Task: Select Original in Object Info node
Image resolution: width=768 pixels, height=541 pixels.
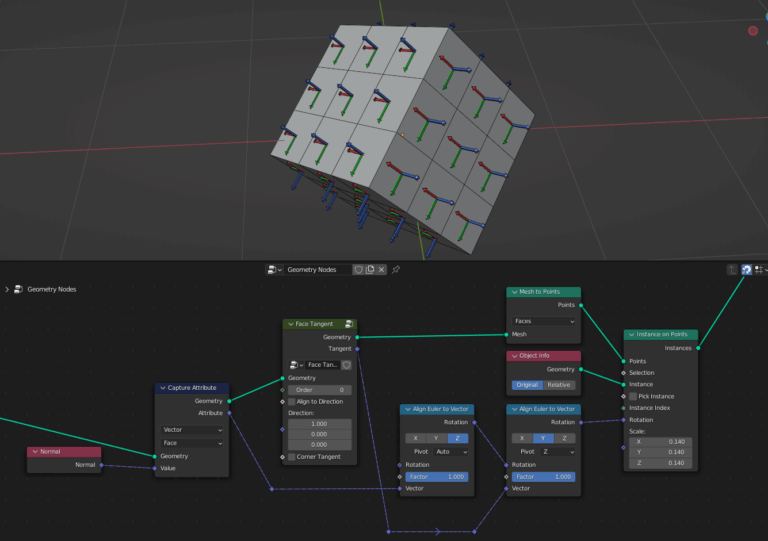Action: 527,385
